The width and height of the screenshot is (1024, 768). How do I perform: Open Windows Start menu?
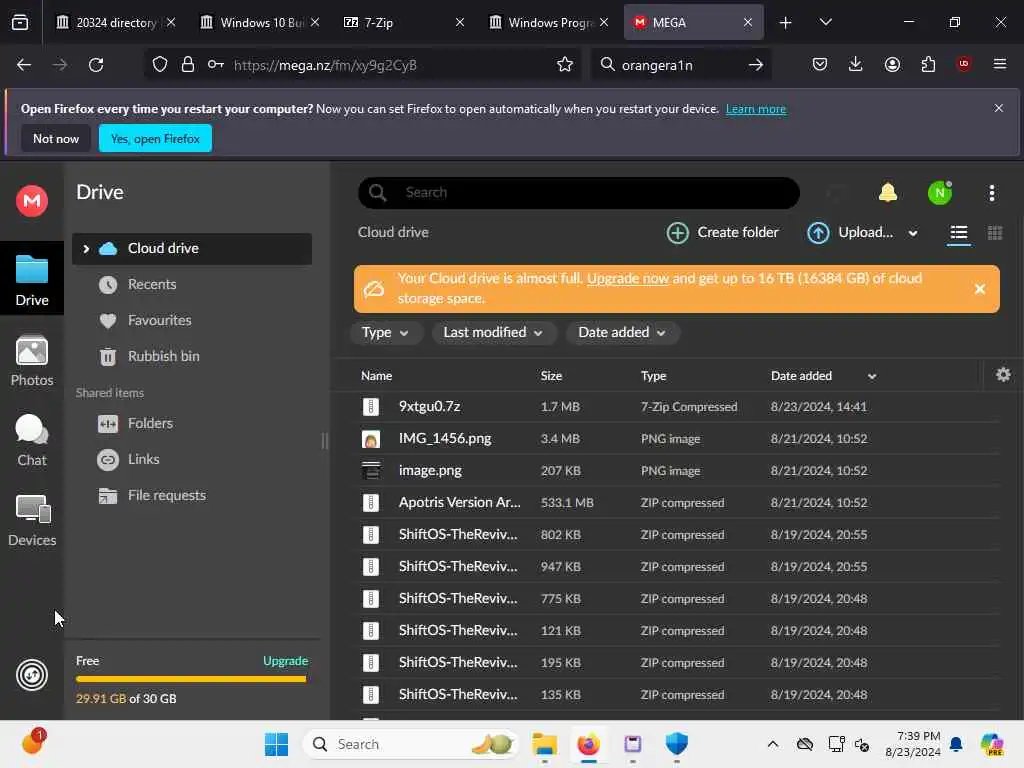[276, 744]
